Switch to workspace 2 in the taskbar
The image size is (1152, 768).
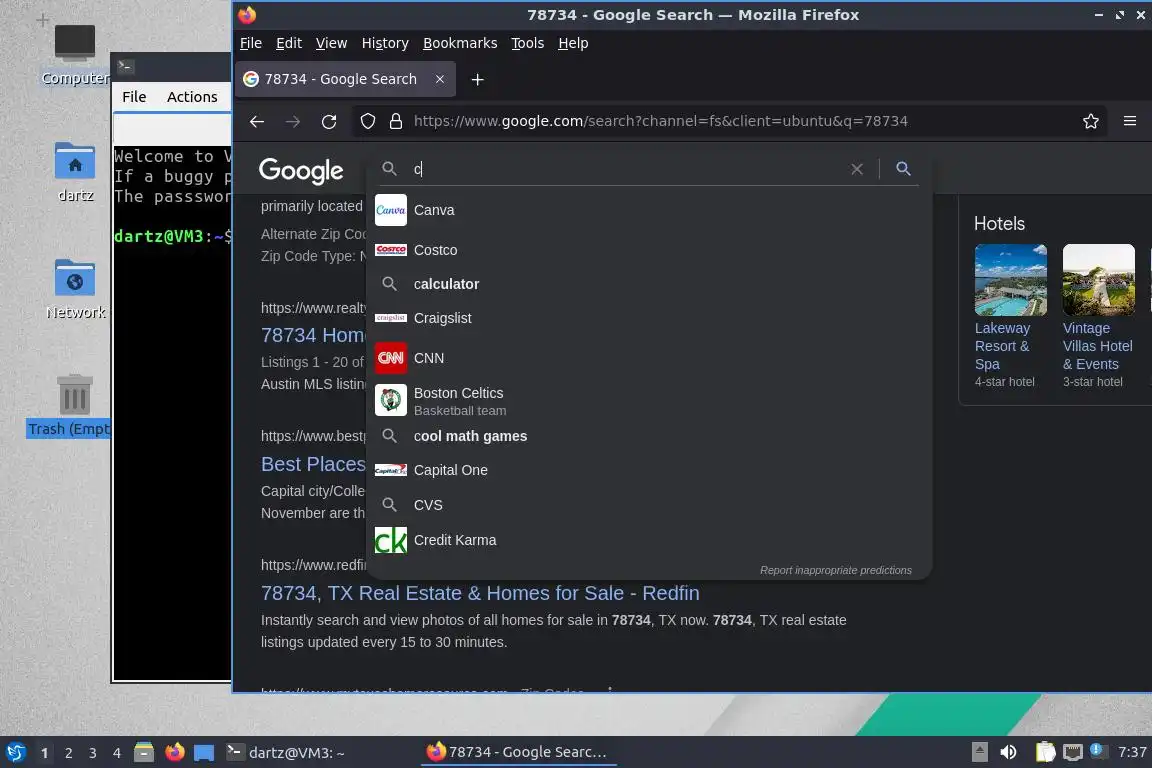(68, 753)
